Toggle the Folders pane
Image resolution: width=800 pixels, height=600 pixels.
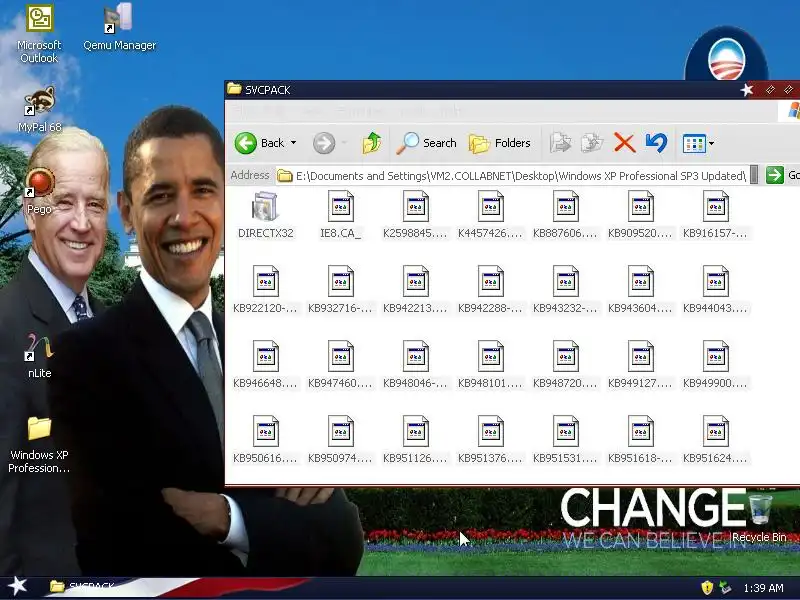[500, 143]
